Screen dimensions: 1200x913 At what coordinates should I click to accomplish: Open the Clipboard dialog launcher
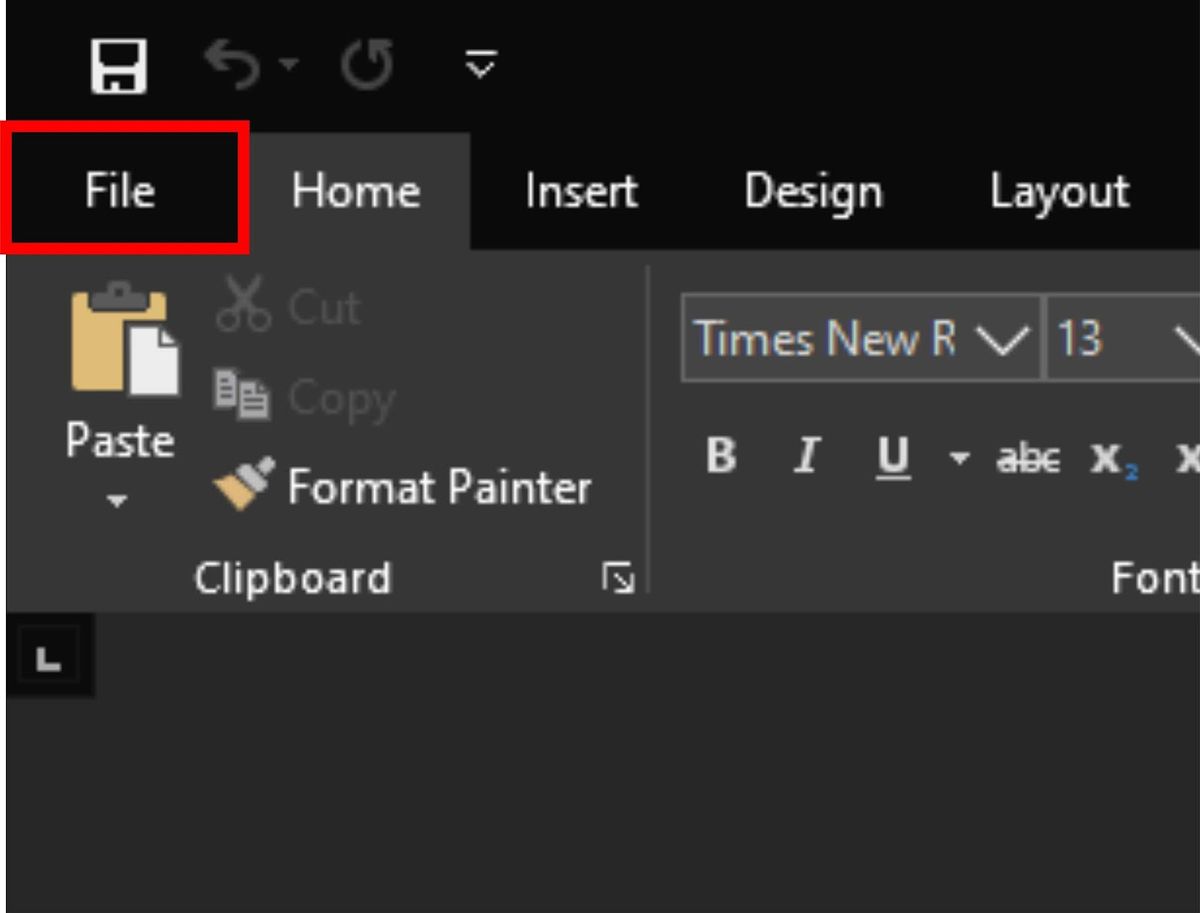pos(619,578)
